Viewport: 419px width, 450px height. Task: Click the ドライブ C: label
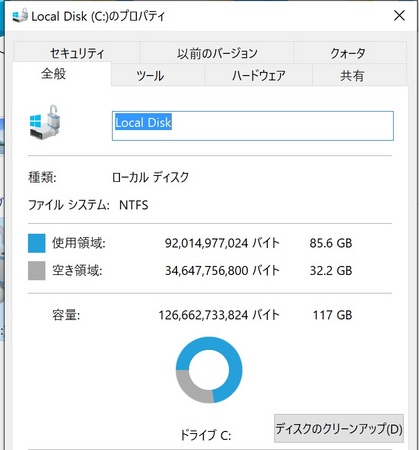[x=205, y=435]
